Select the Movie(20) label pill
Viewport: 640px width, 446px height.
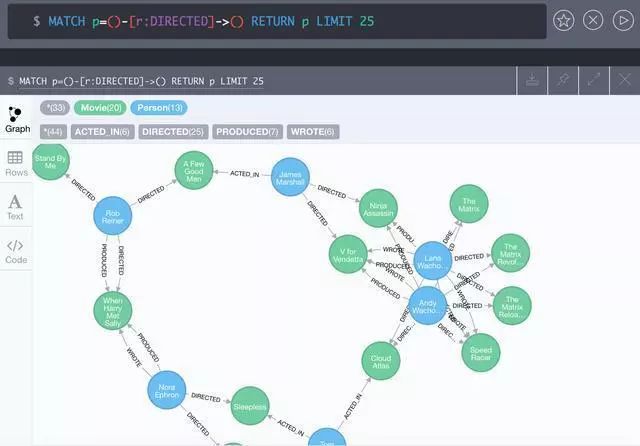tap(100, 108)
